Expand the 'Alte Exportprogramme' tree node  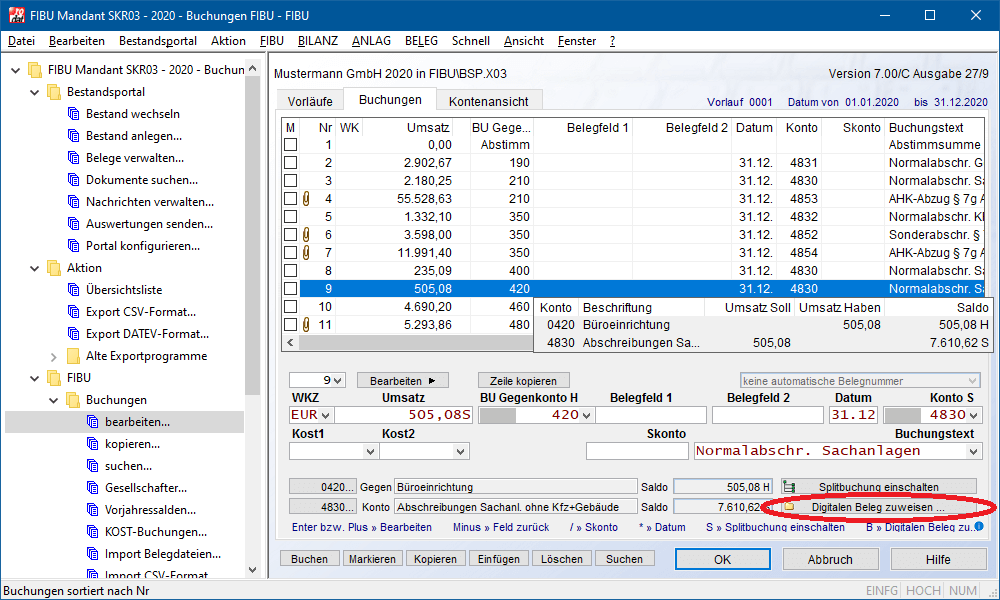tap(54, 356)
